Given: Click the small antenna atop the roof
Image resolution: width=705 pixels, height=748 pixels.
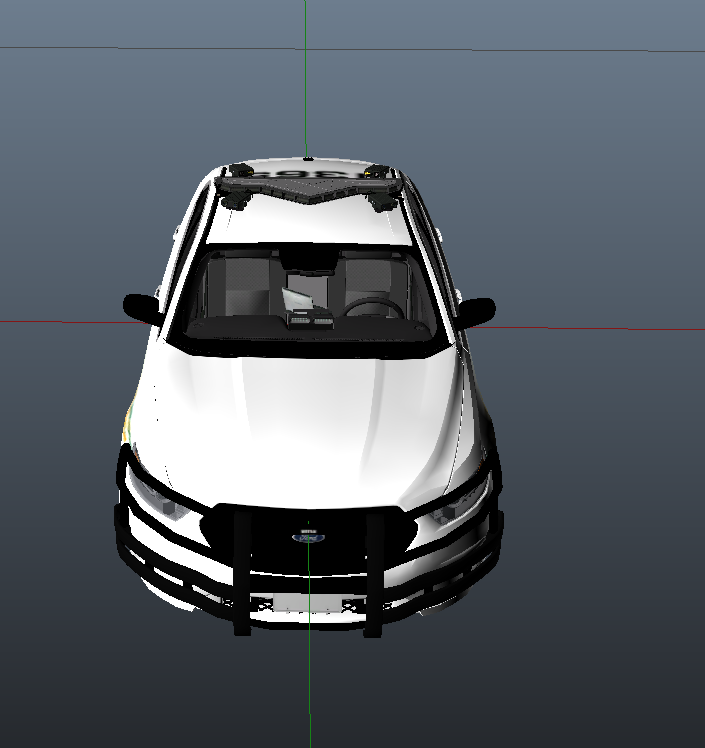Looking at the screenshot, I should (308, 157).
